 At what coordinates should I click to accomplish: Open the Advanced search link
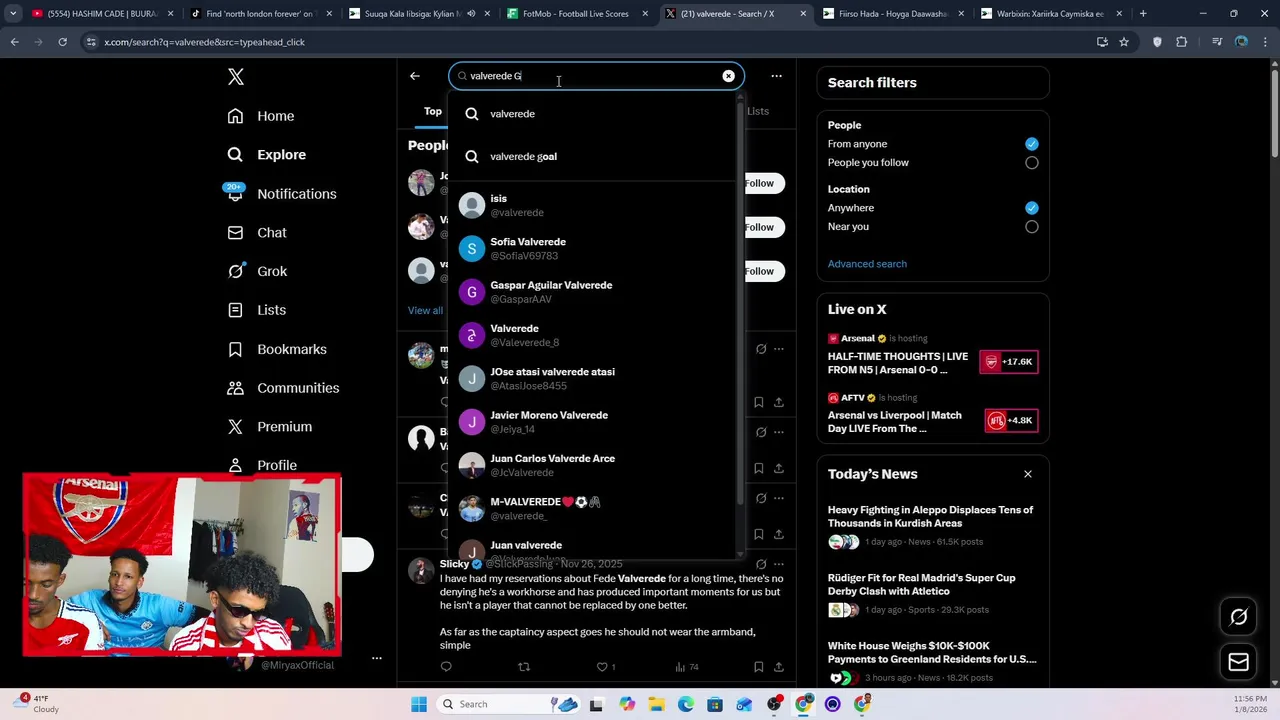tap(867, 264)
